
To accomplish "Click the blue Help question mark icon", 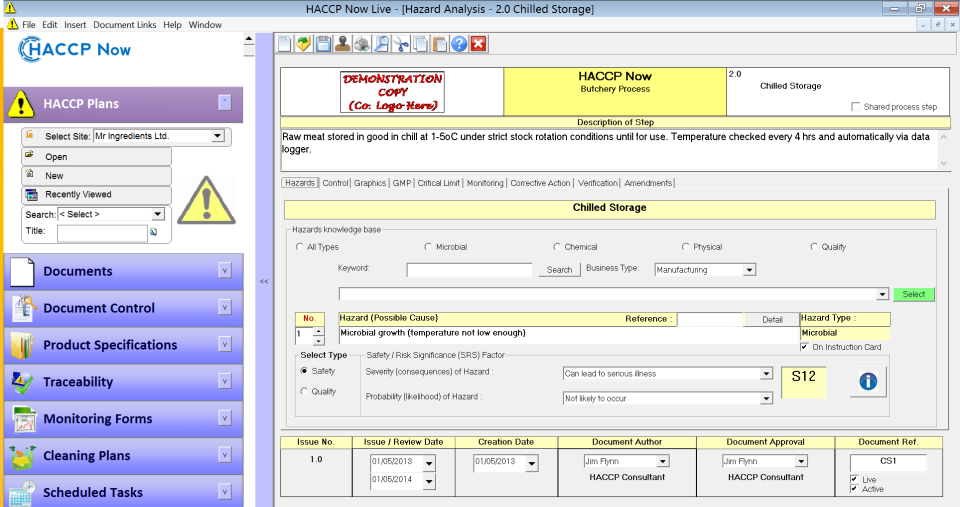I will click(x=459, y=44).
